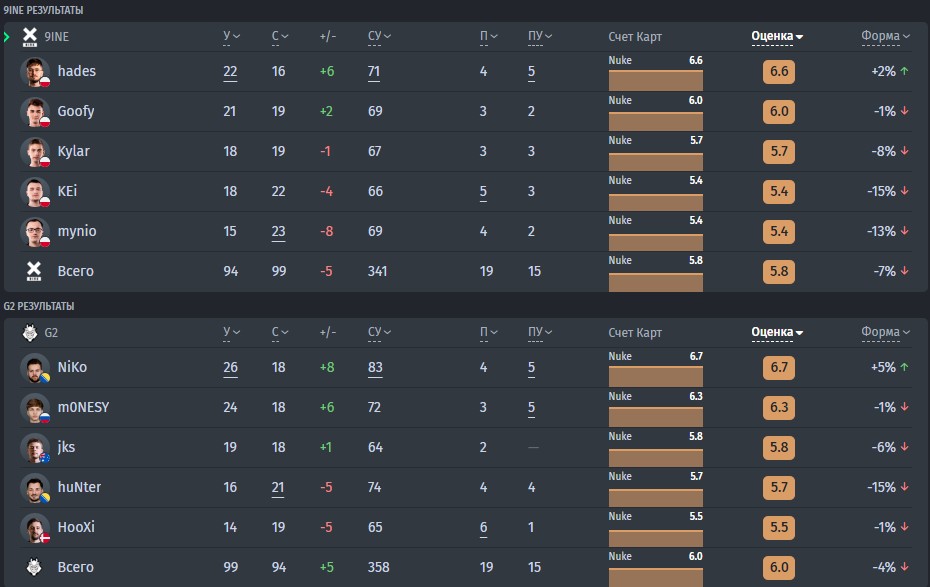Sort the 9INE table by Форма
The image size is (930, 587).
[886, 36]
